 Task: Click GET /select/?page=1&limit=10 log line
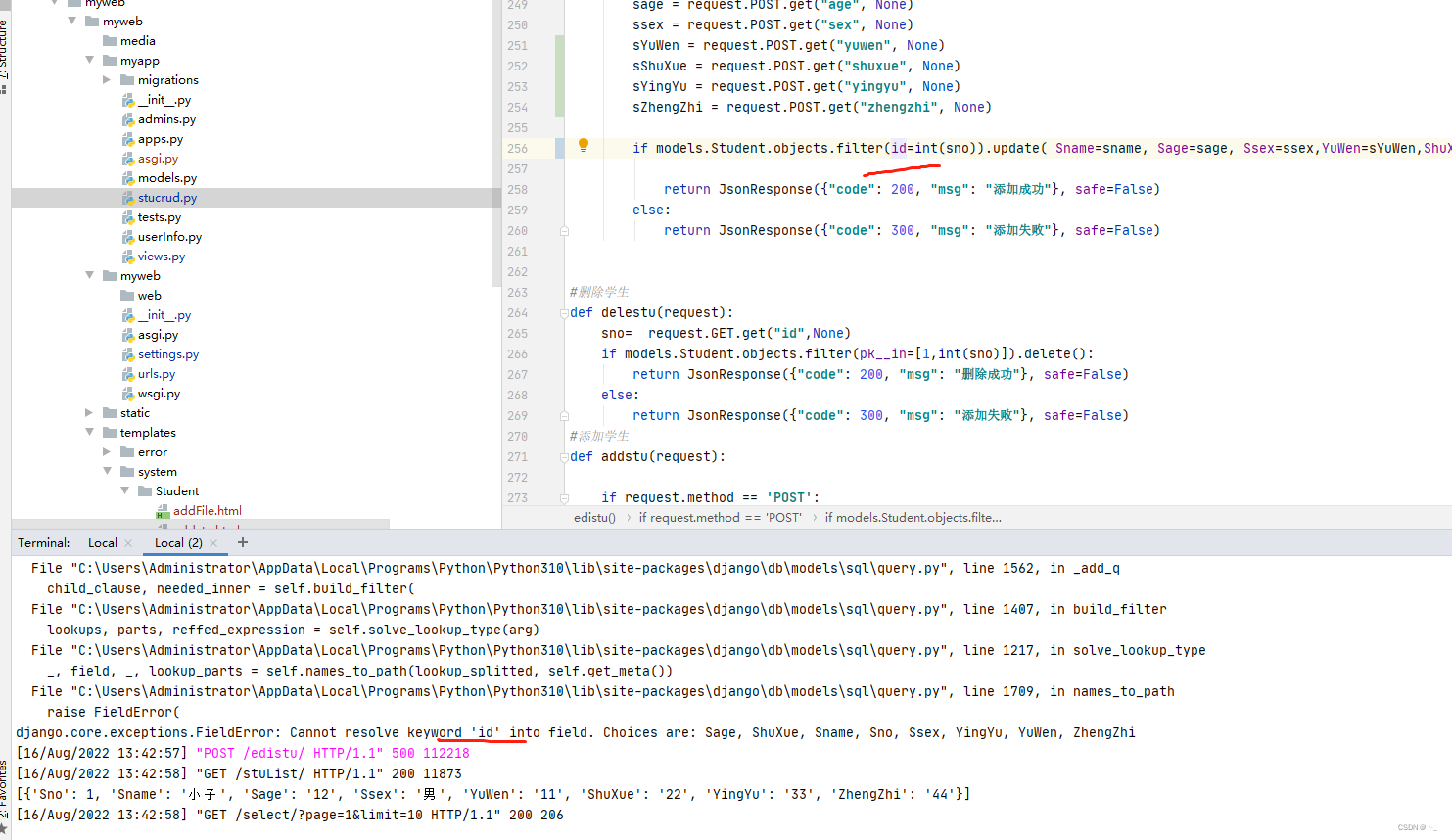[290, 815]
